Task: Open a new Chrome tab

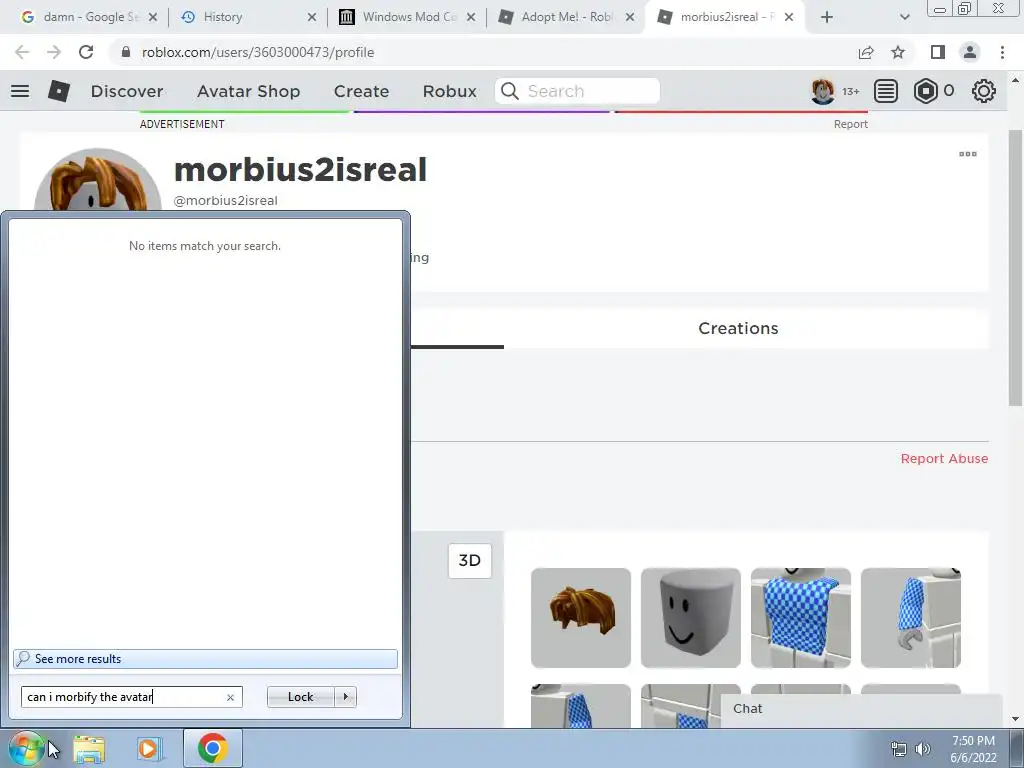Action: point(827,17)
